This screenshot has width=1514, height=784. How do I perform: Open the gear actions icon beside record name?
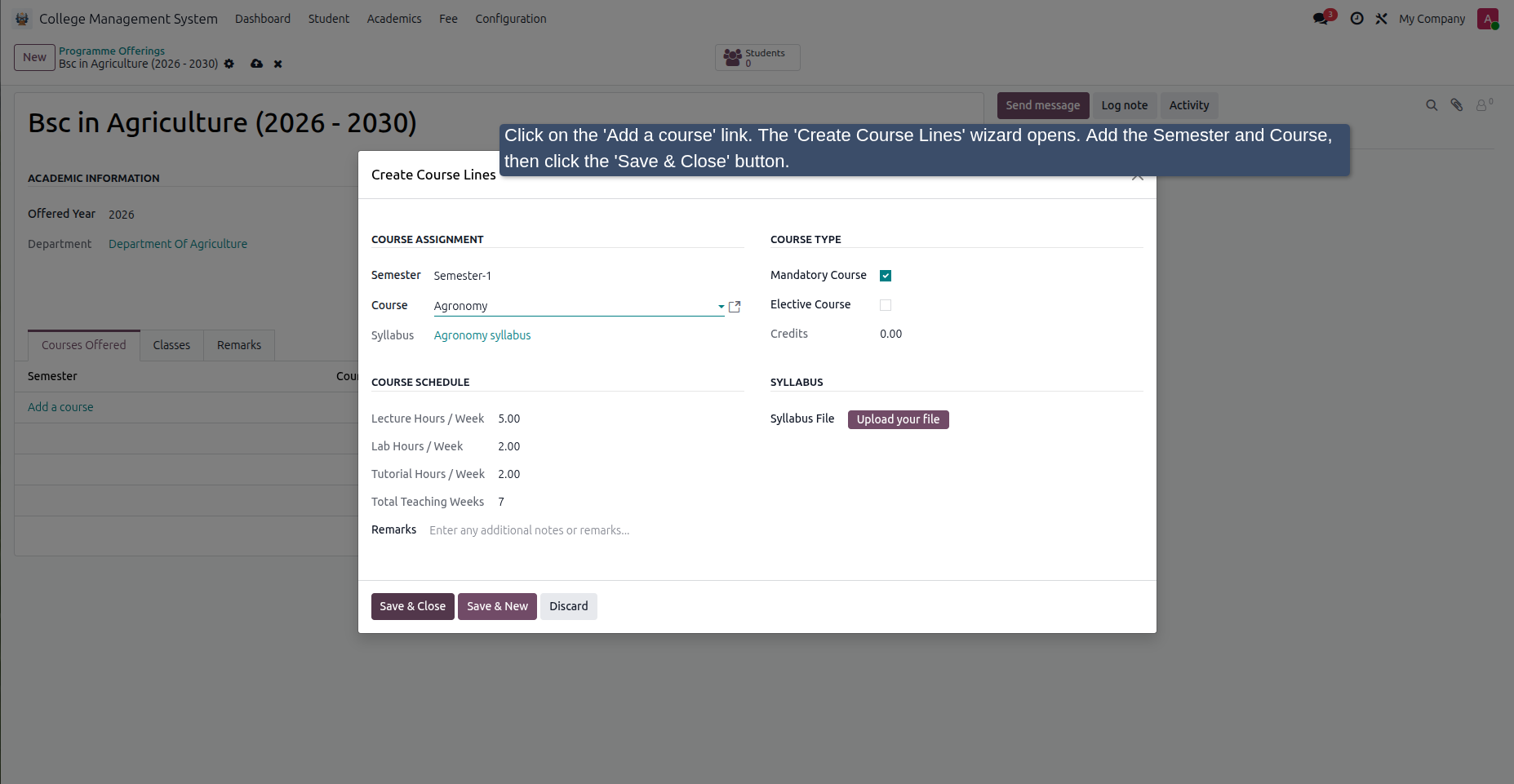(229, 64)
